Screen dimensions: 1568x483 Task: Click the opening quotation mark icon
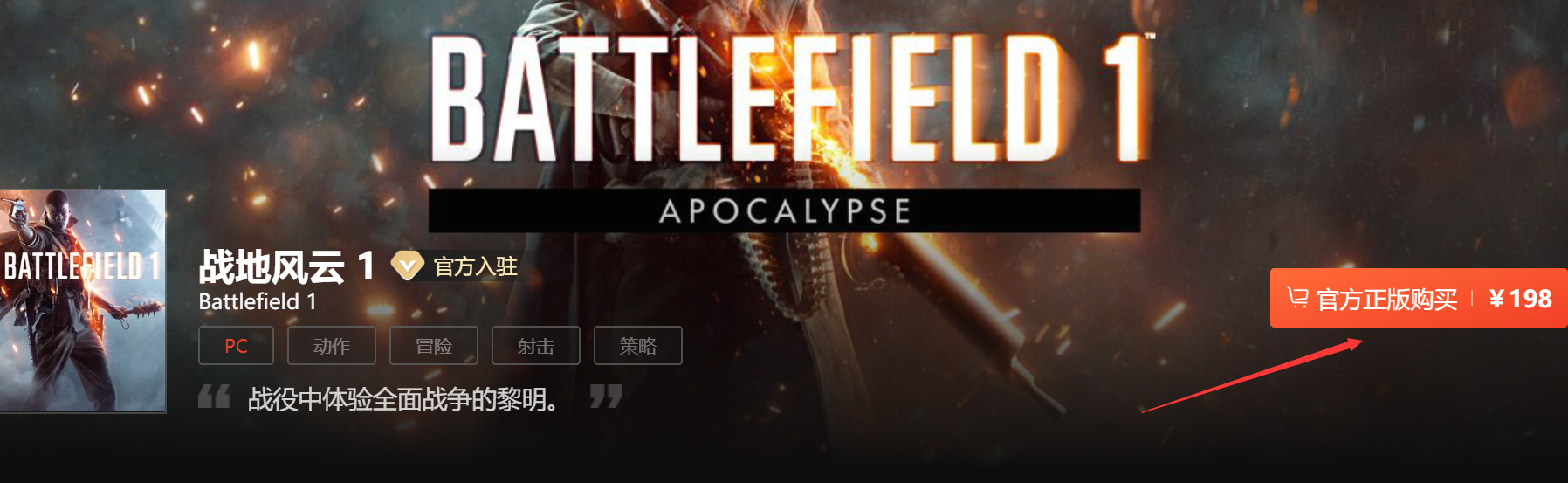(214, 397)
